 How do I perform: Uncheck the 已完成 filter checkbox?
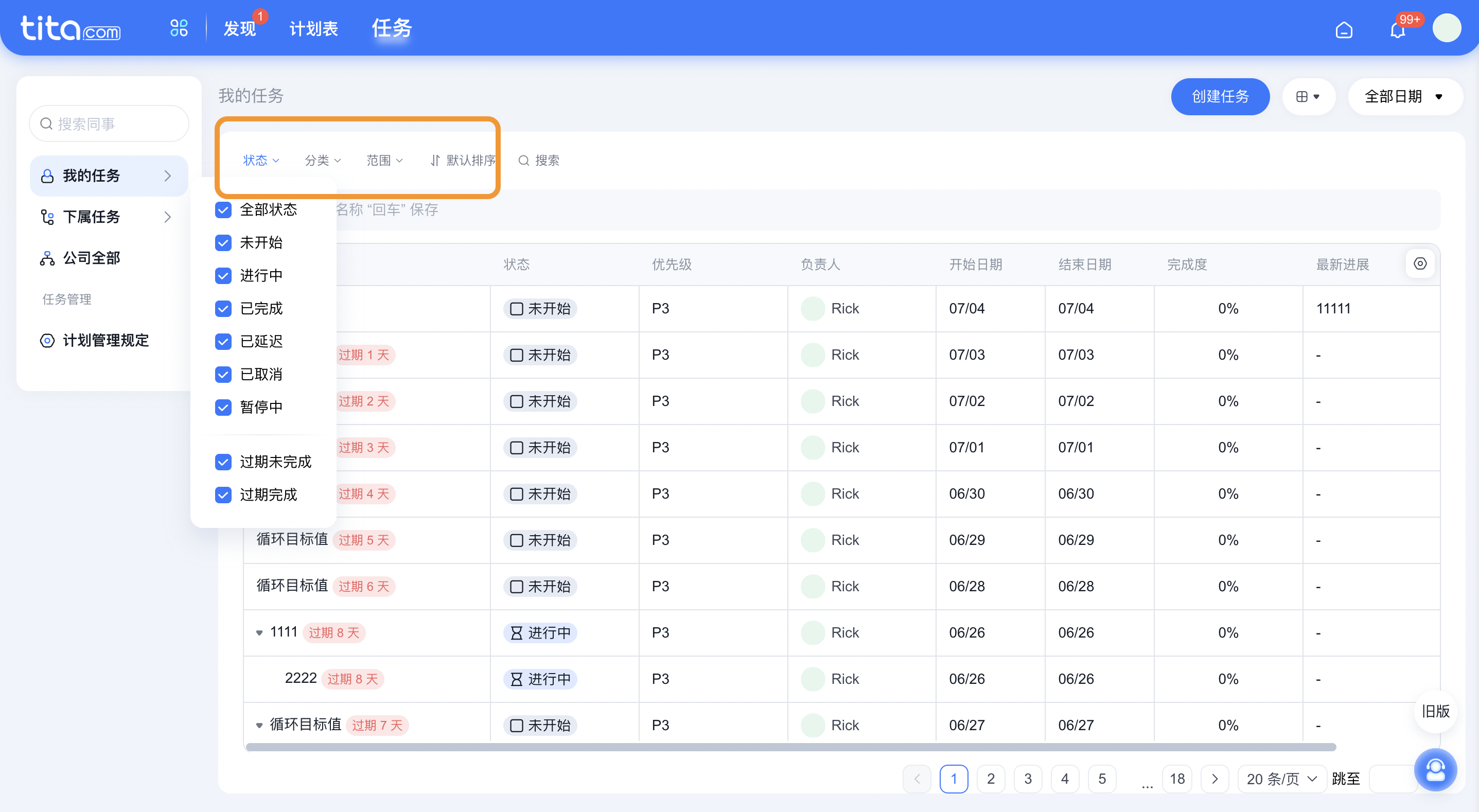pyautogui.click(x=223, y=308)
